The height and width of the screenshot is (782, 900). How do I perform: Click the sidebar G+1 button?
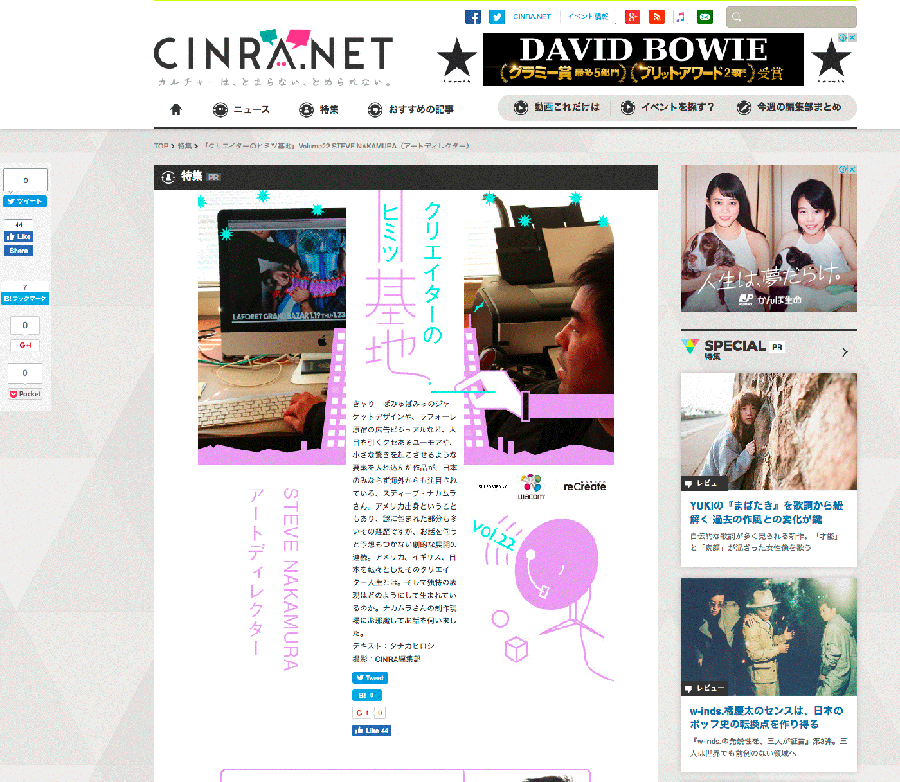[x=25, y=345]
